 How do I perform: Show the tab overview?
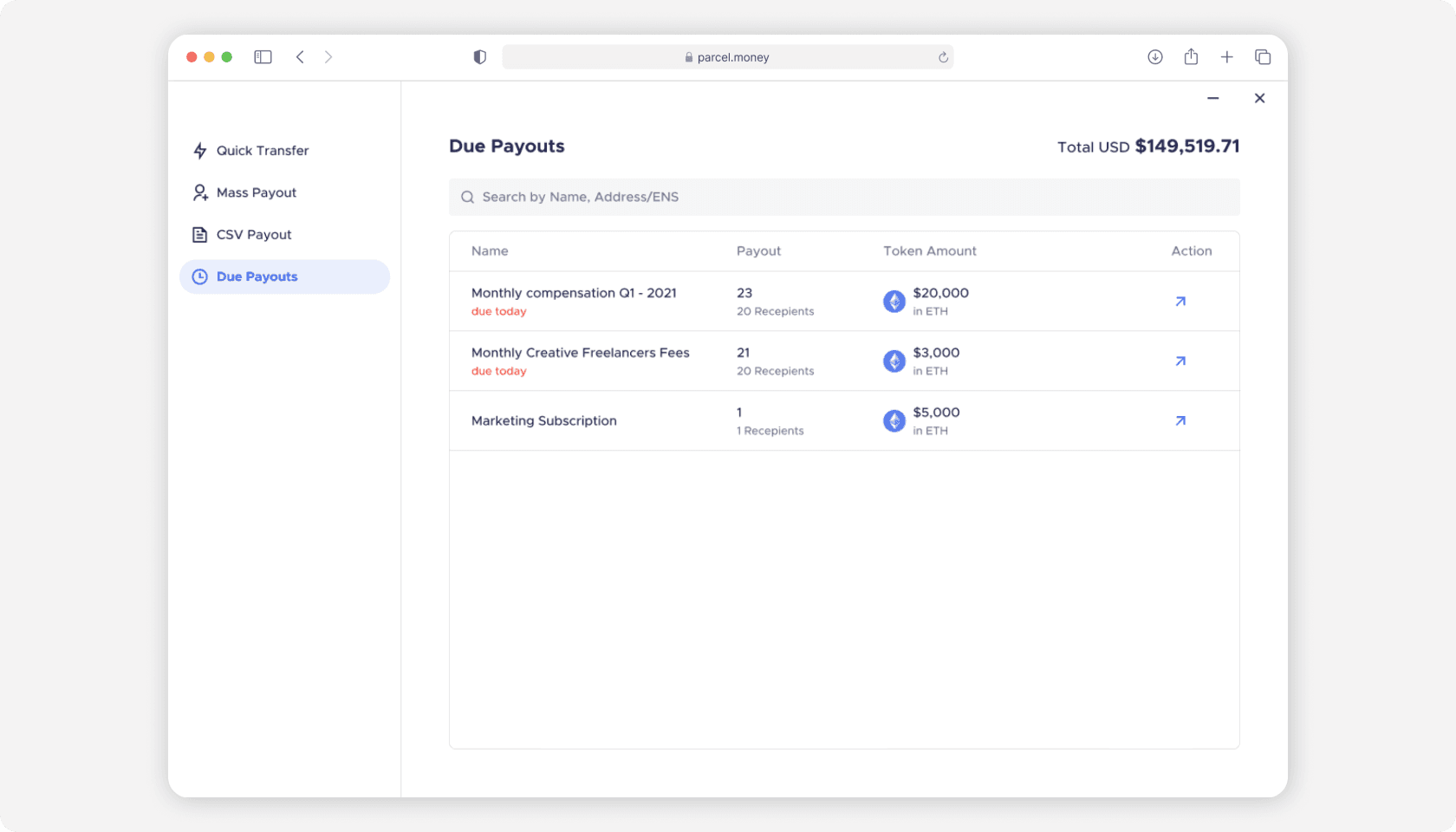1263,57
